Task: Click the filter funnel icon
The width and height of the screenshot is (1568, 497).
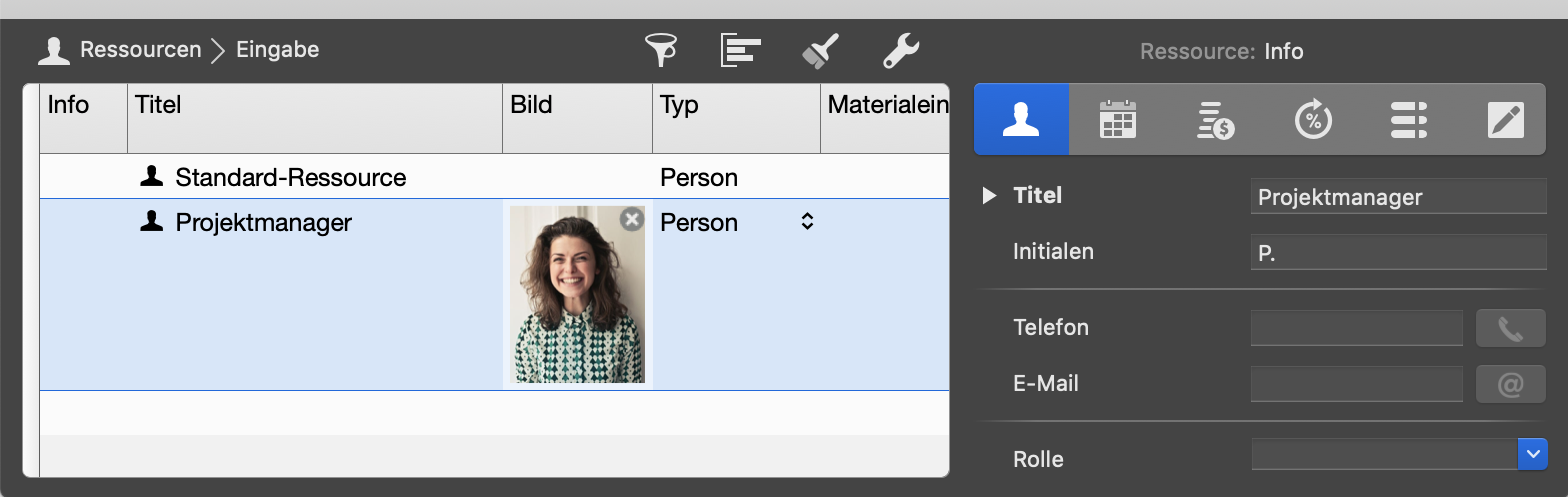Action: point(660,49)
